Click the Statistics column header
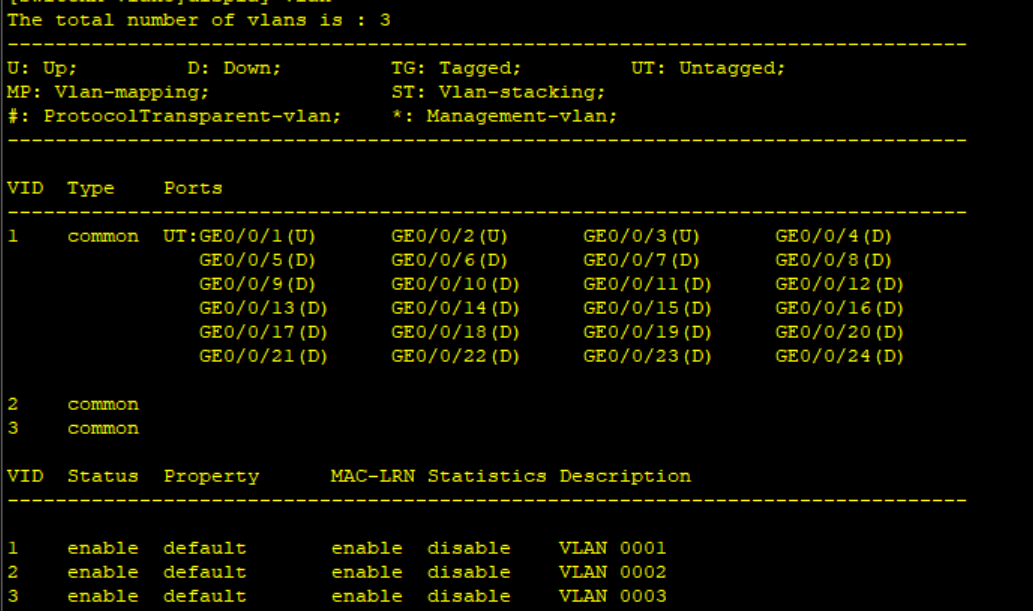This screenshot has height=611, width=1033. click(x=487, y=476)
